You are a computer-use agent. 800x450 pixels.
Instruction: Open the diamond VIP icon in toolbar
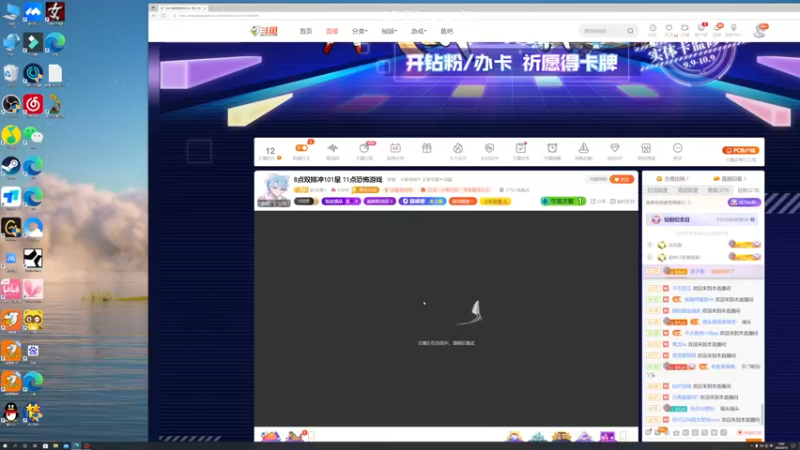point(615,148)
